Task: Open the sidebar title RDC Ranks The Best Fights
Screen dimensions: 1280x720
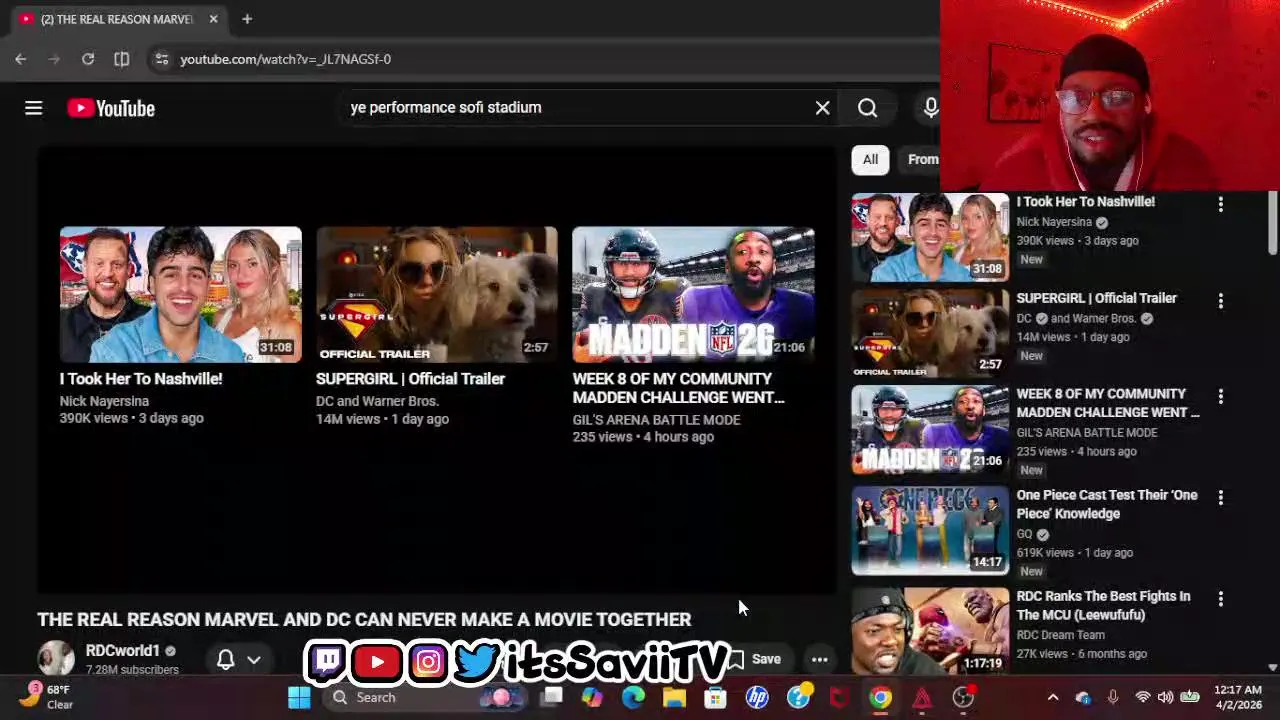Action: click(x=1103, y=605)
